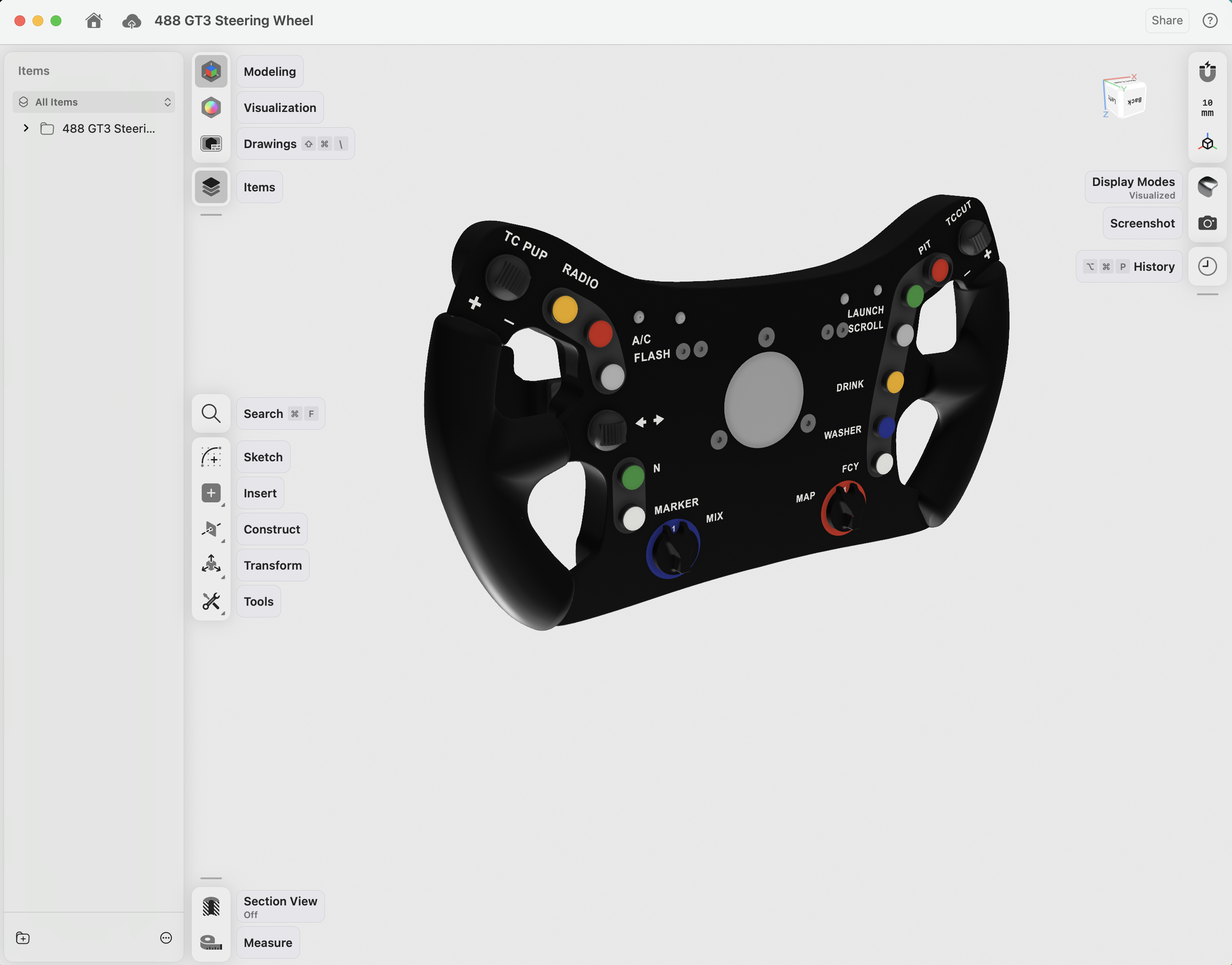Click the Modeling label button
This screenshot has width=1232, height=965.
tap(269, 71)
